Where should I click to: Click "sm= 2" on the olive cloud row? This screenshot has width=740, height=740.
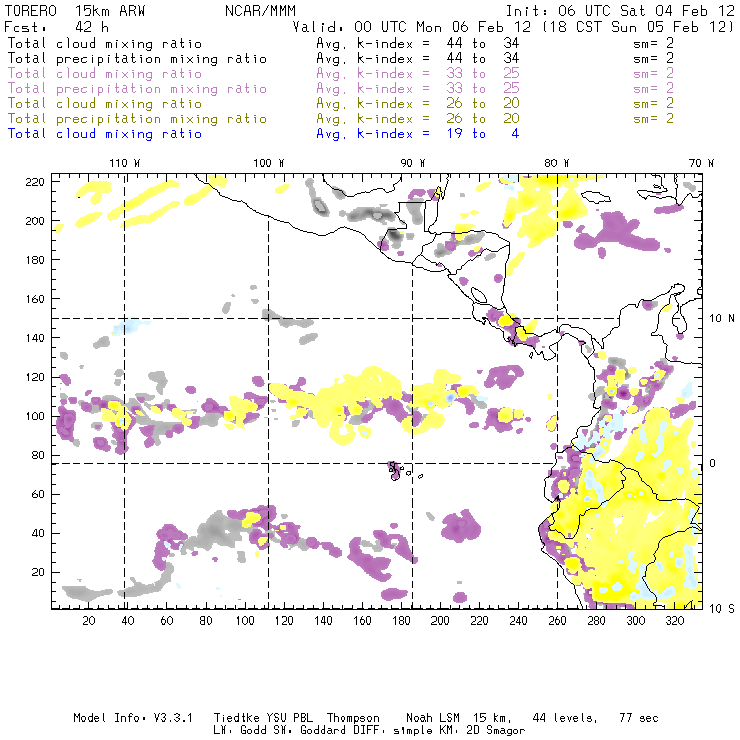654,103
